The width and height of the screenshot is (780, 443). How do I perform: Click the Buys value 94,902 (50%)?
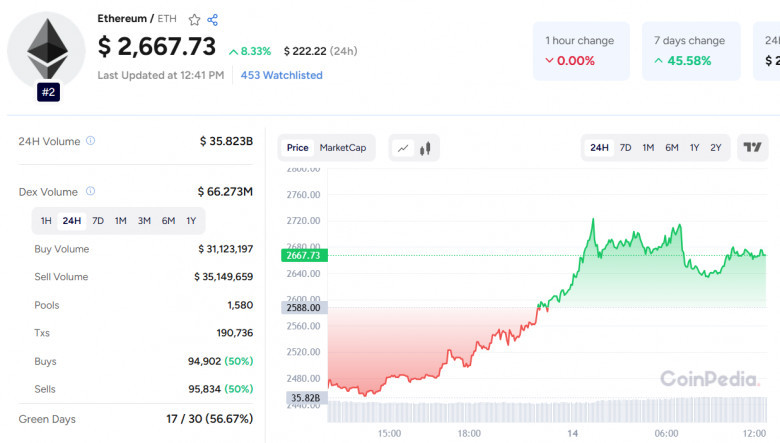(221, 361)
